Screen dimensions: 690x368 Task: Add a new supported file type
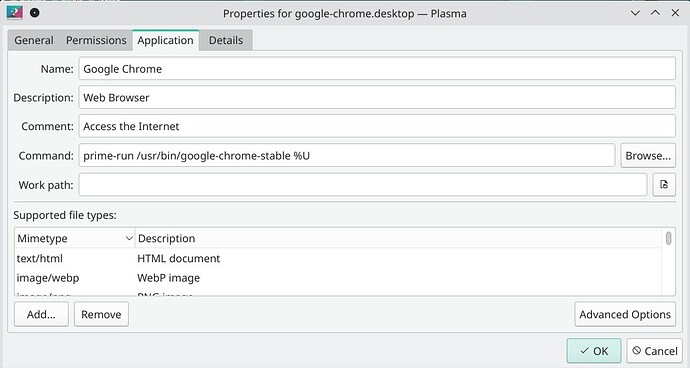[41, 314]
